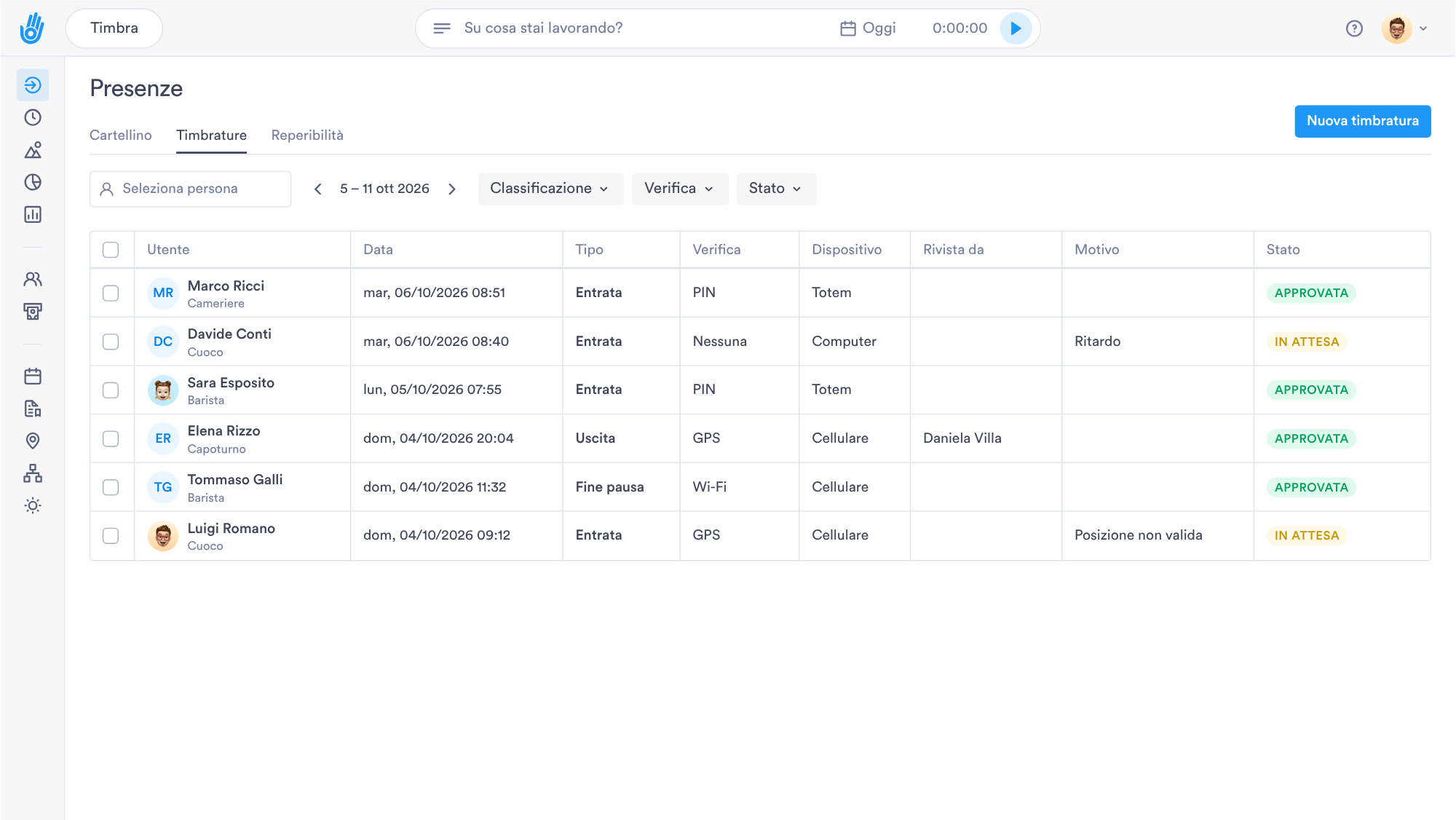
Task: Check the Tommaso Galli row checkbox
Action: coord(111,487)
